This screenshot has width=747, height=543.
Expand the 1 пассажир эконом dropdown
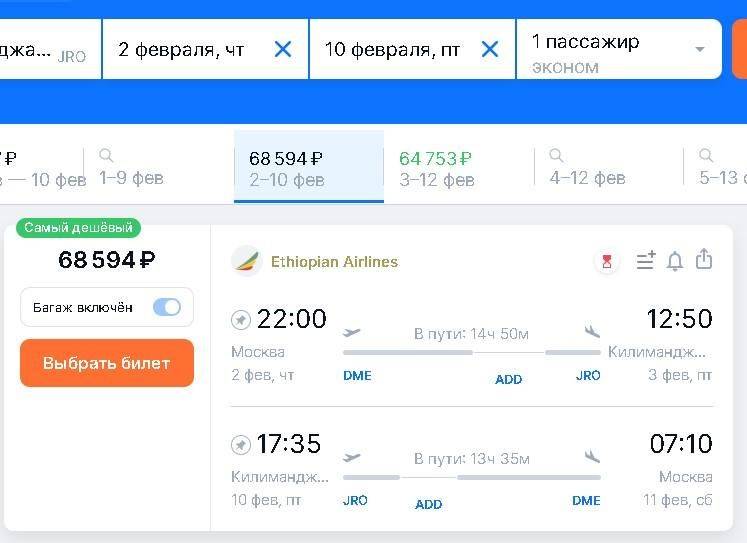[x=699, y=50]
